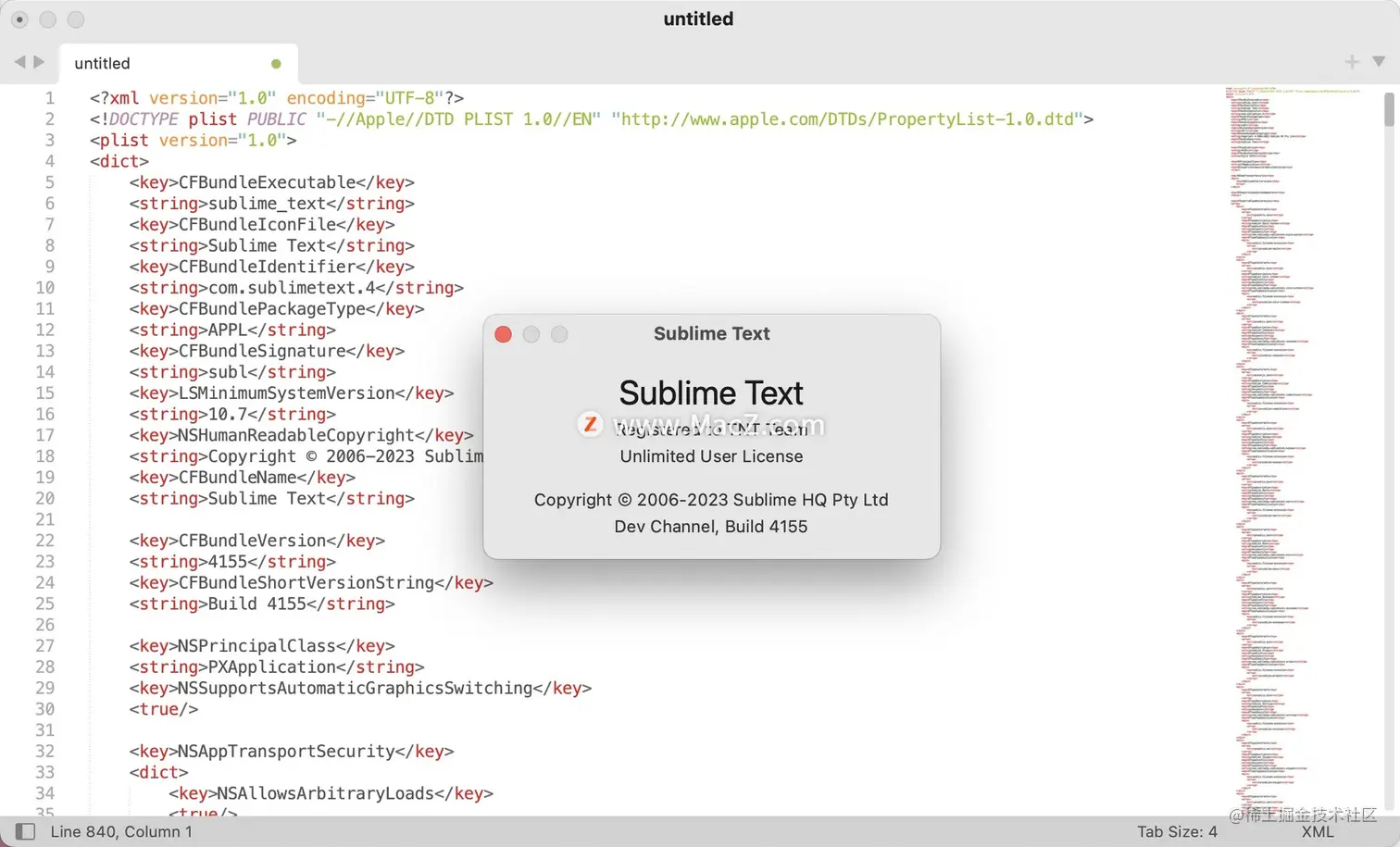Click the 10.7 string line
Screen dimensions: 1400x847
232,414
